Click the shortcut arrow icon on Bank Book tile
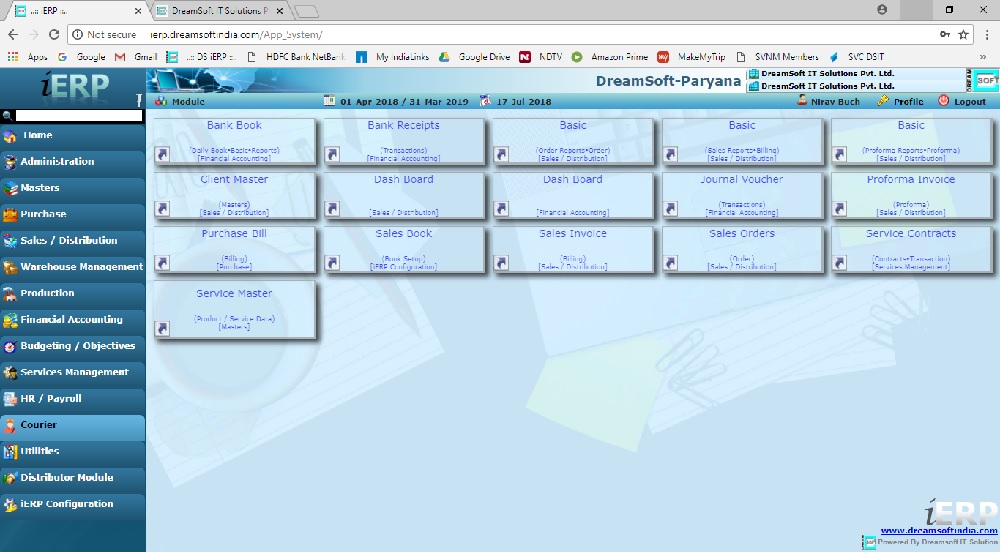Viewport: 1001px width, 552px height. coord(163,154)
